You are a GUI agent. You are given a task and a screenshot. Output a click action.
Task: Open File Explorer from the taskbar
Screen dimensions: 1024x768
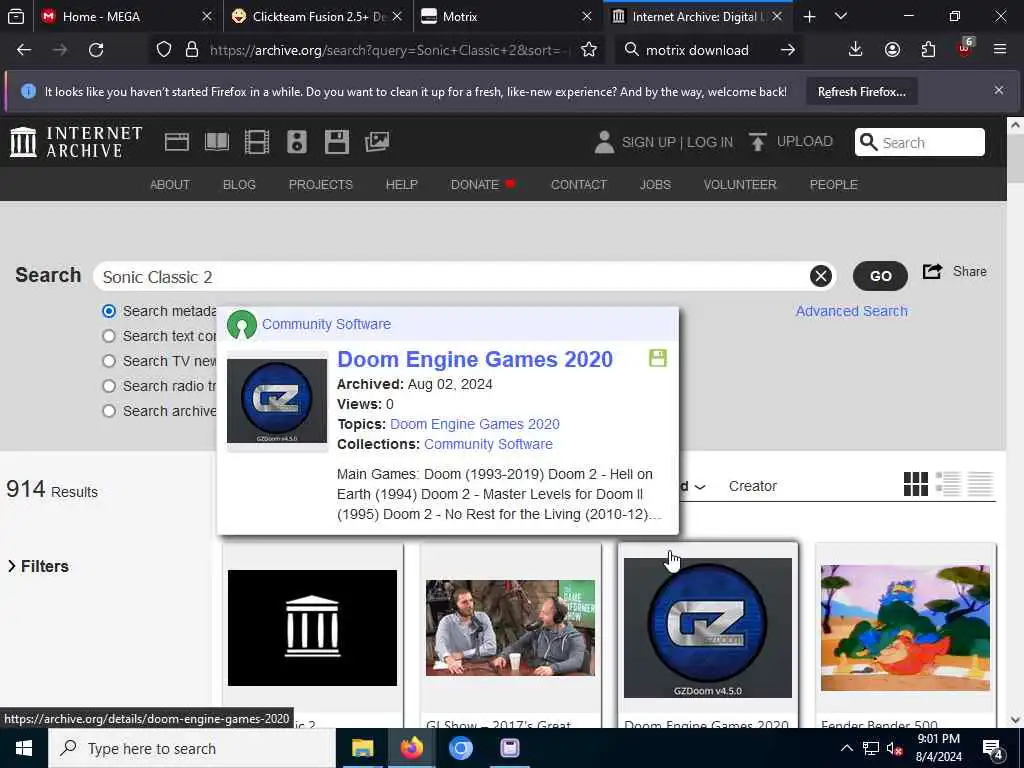coord(362,748)
